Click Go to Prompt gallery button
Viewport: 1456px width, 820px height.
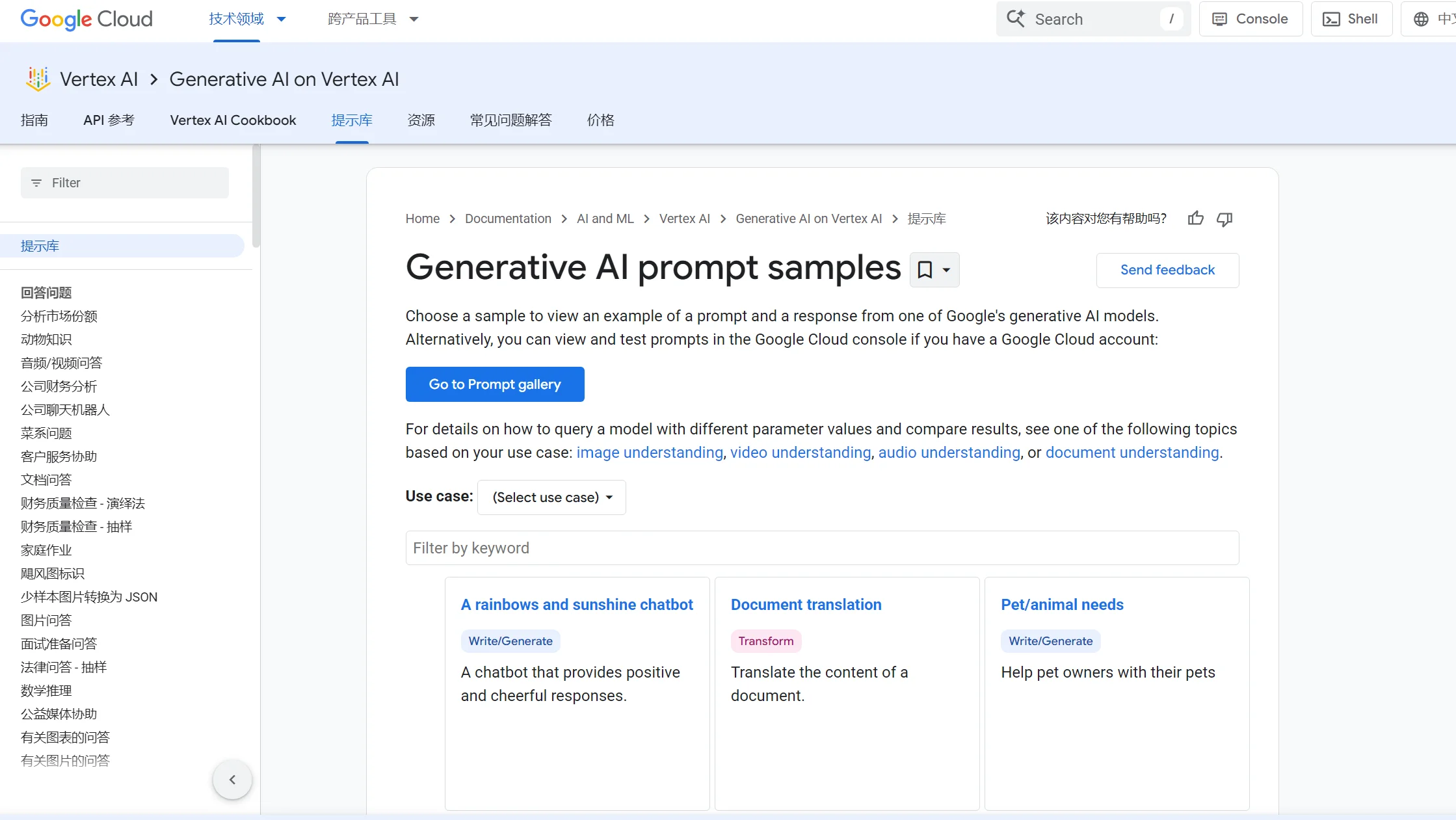tap(494, 384)
